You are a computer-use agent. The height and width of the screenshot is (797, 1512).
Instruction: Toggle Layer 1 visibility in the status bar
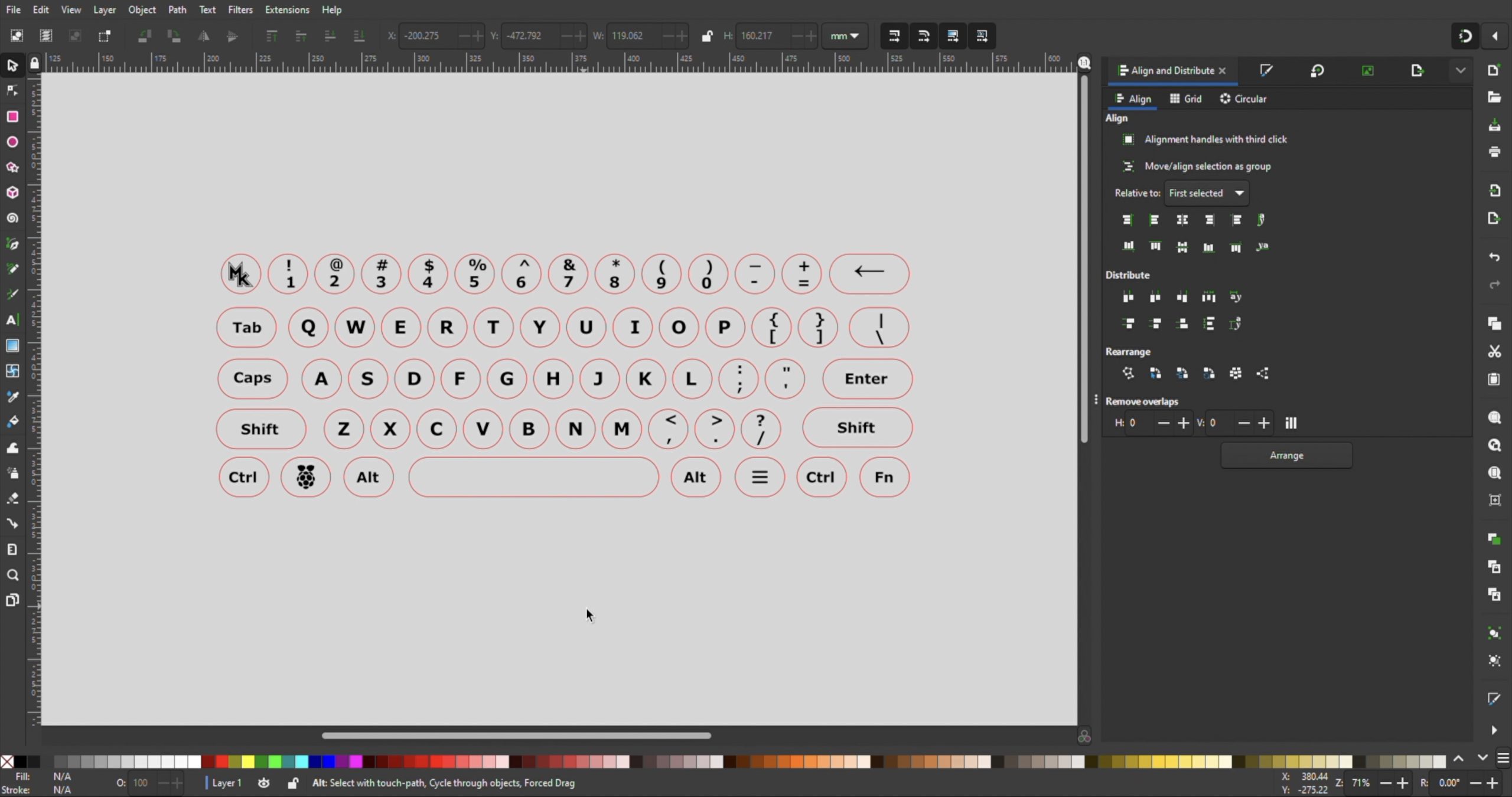(264, 782)
